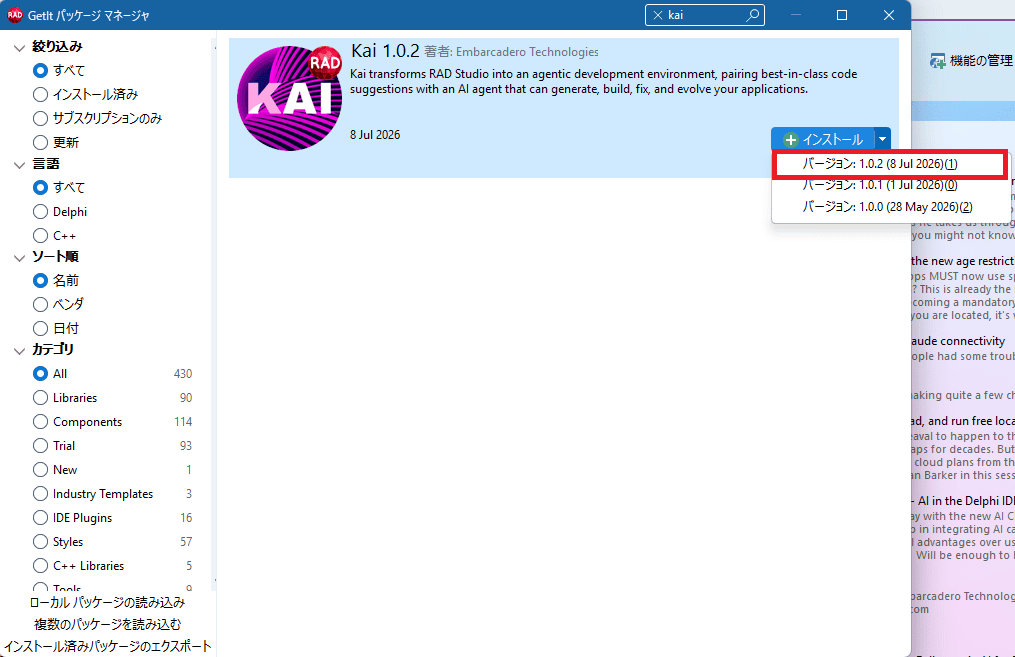
Task: Click the search magnifier icon in title bar
Action: tap(752, 15)
